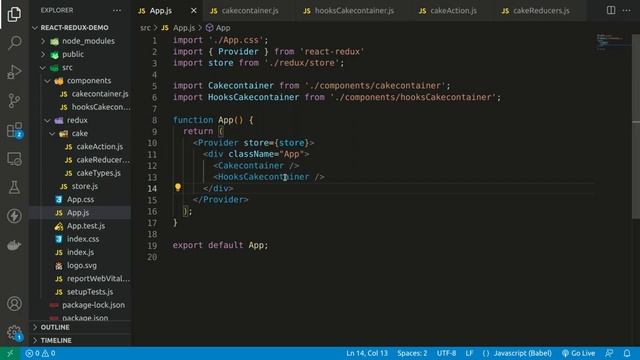Open the Thunder Client lightning icon
The width and height of the screenshot is (640, 360).
pos(14,216)
